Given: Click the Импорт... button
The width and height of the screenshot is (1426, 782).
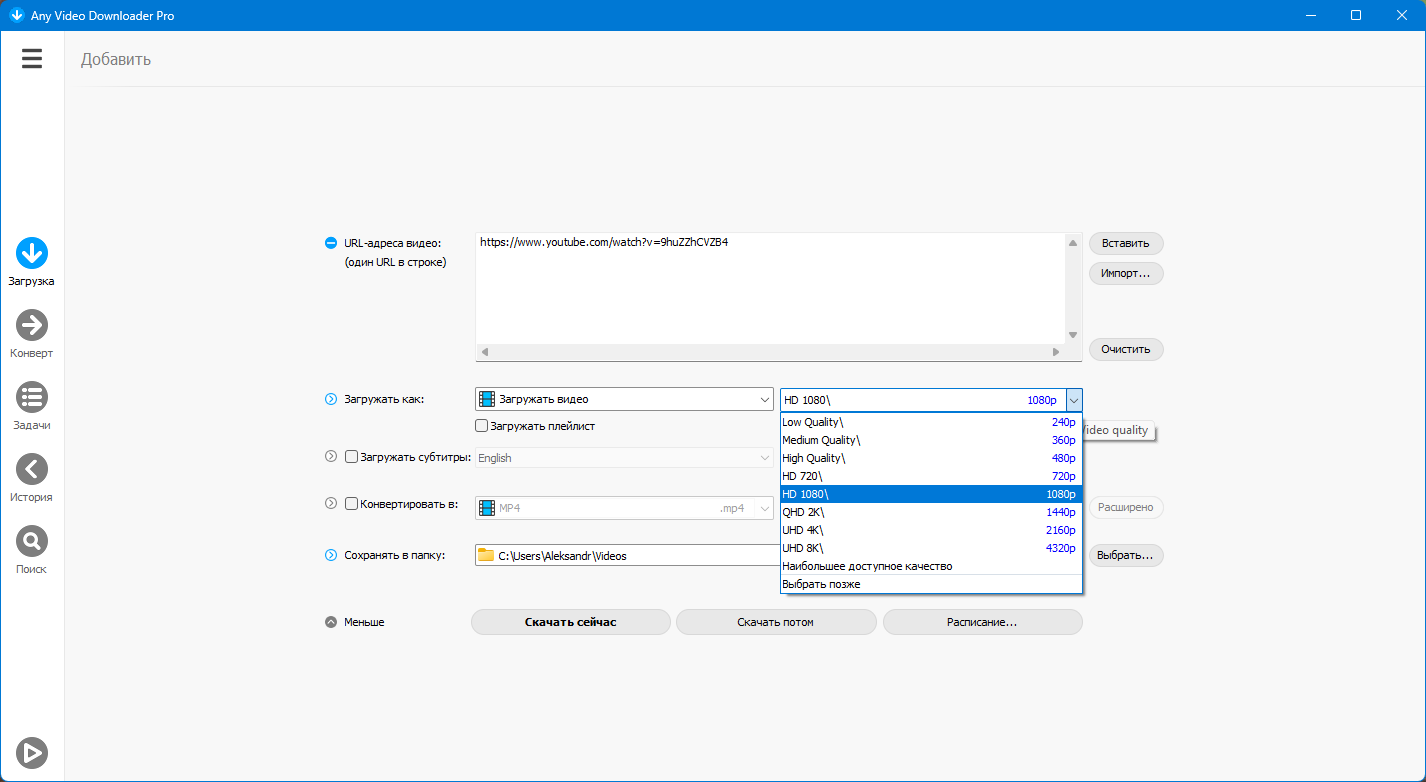Looking at the screenshot, I should point(1126,273).
